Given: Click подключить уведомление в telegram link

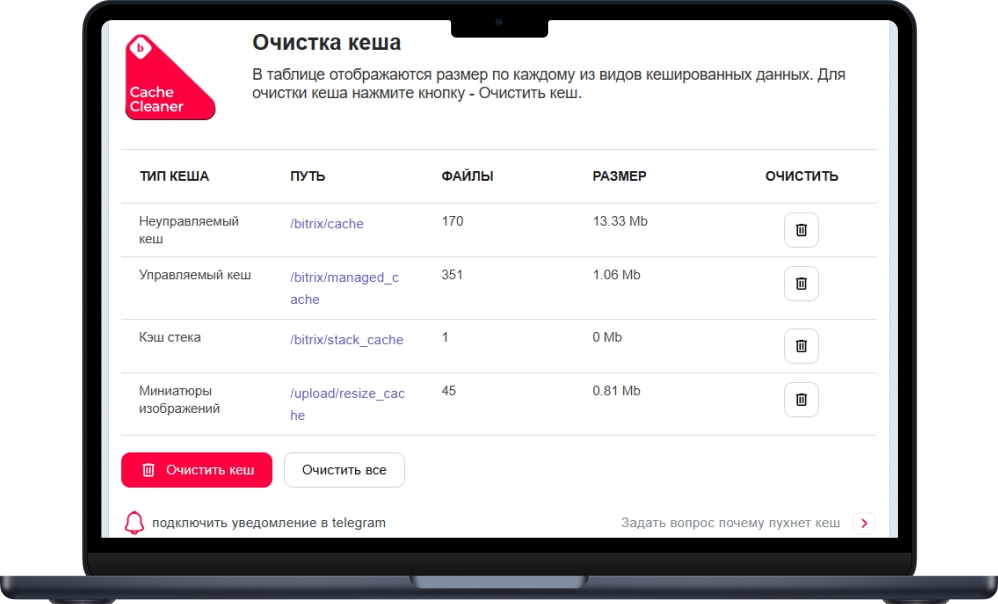Looking at the screenshot, I should point(267,521).
